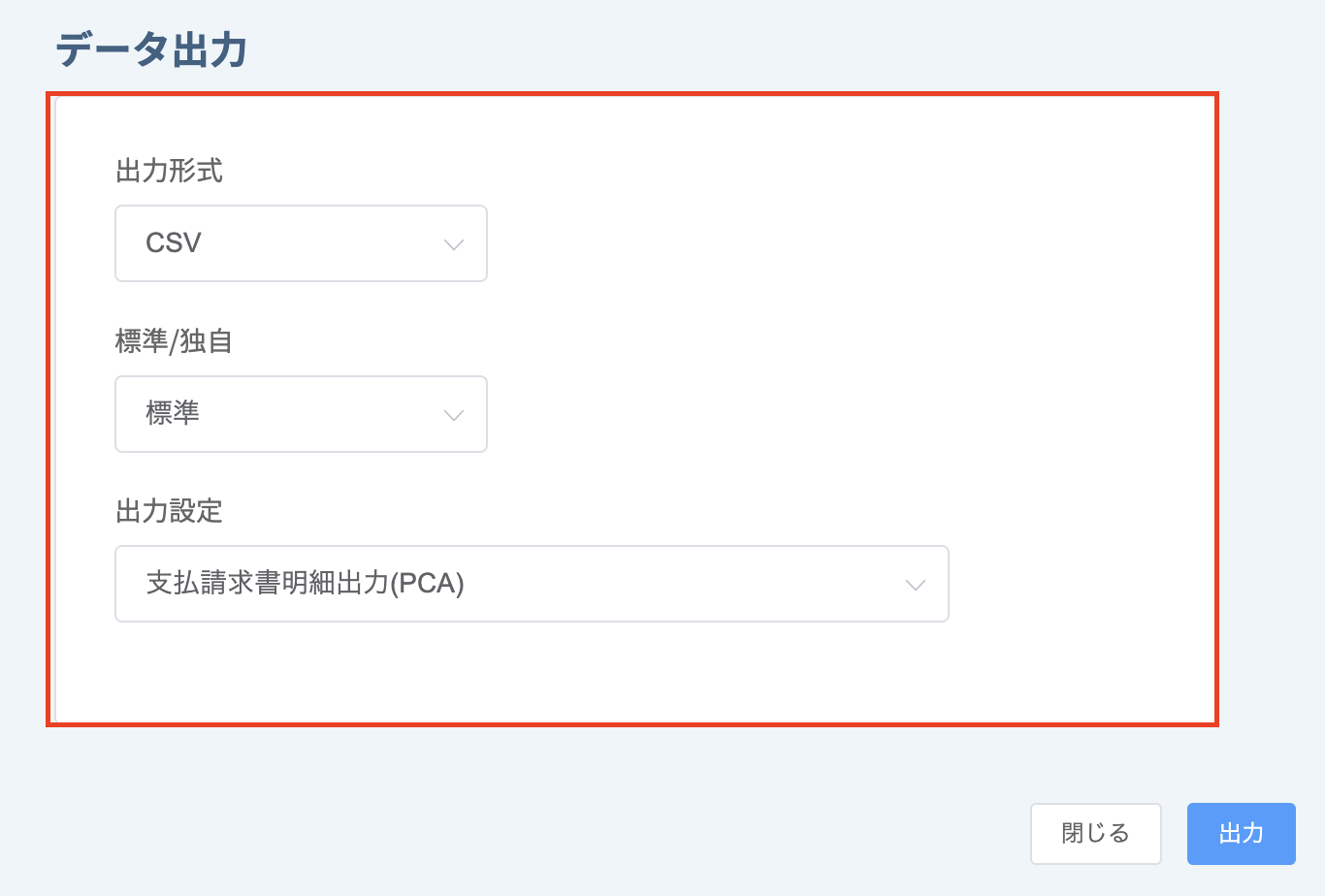
Task: Click the chevron arrow in the 標準 dropdown
Action: point(453,415)
